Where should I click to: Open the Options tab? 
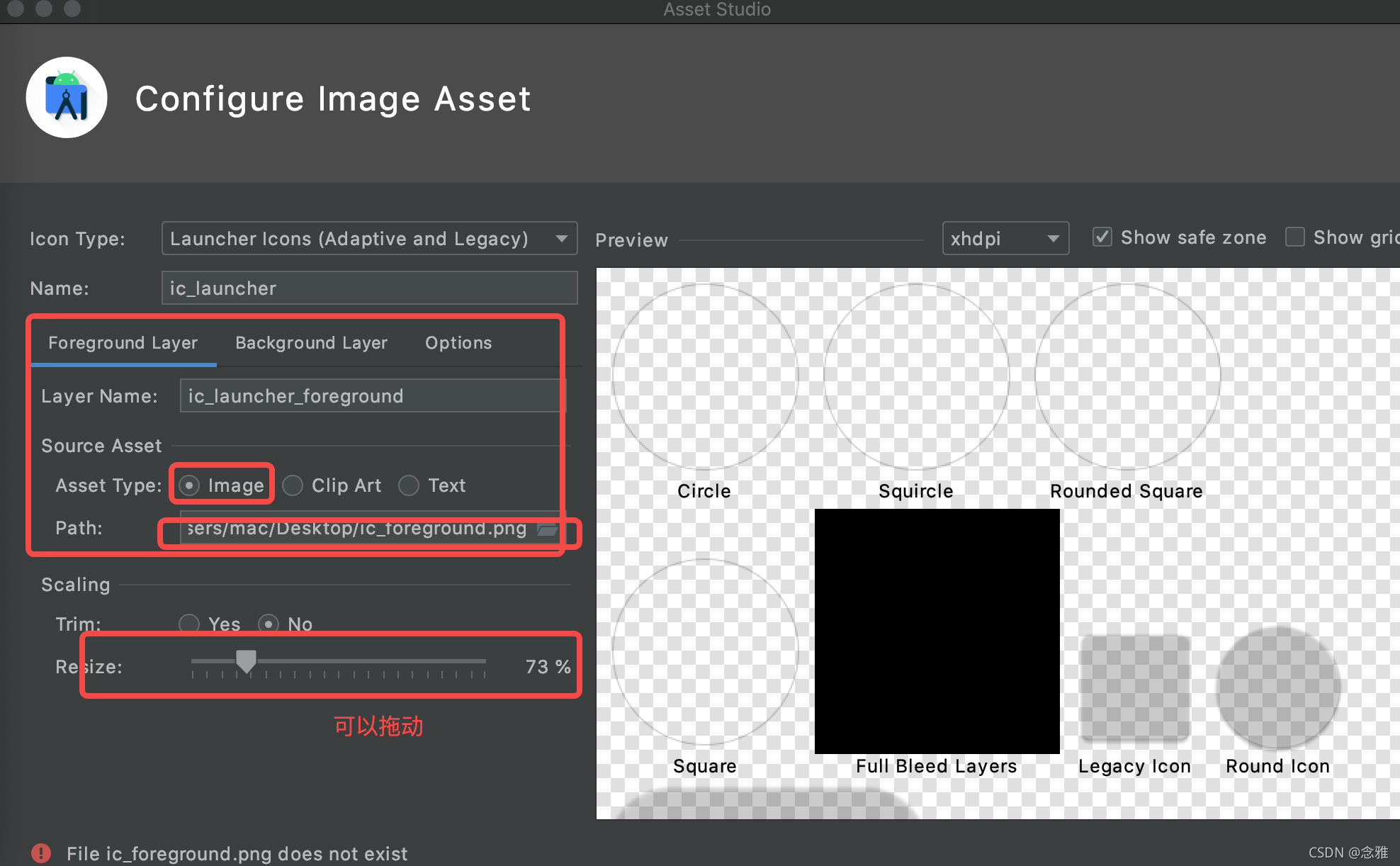click(458, 343)
